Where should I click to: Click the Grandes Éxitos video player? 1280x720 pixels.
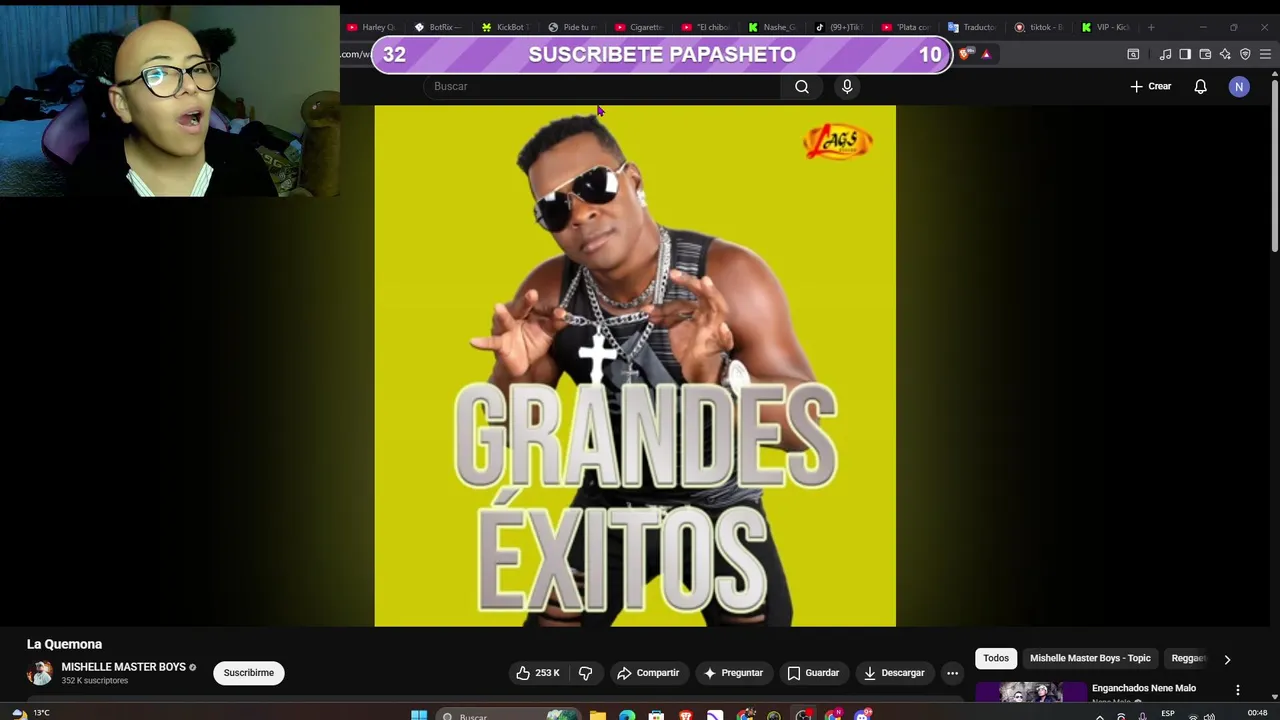[635, 366]
